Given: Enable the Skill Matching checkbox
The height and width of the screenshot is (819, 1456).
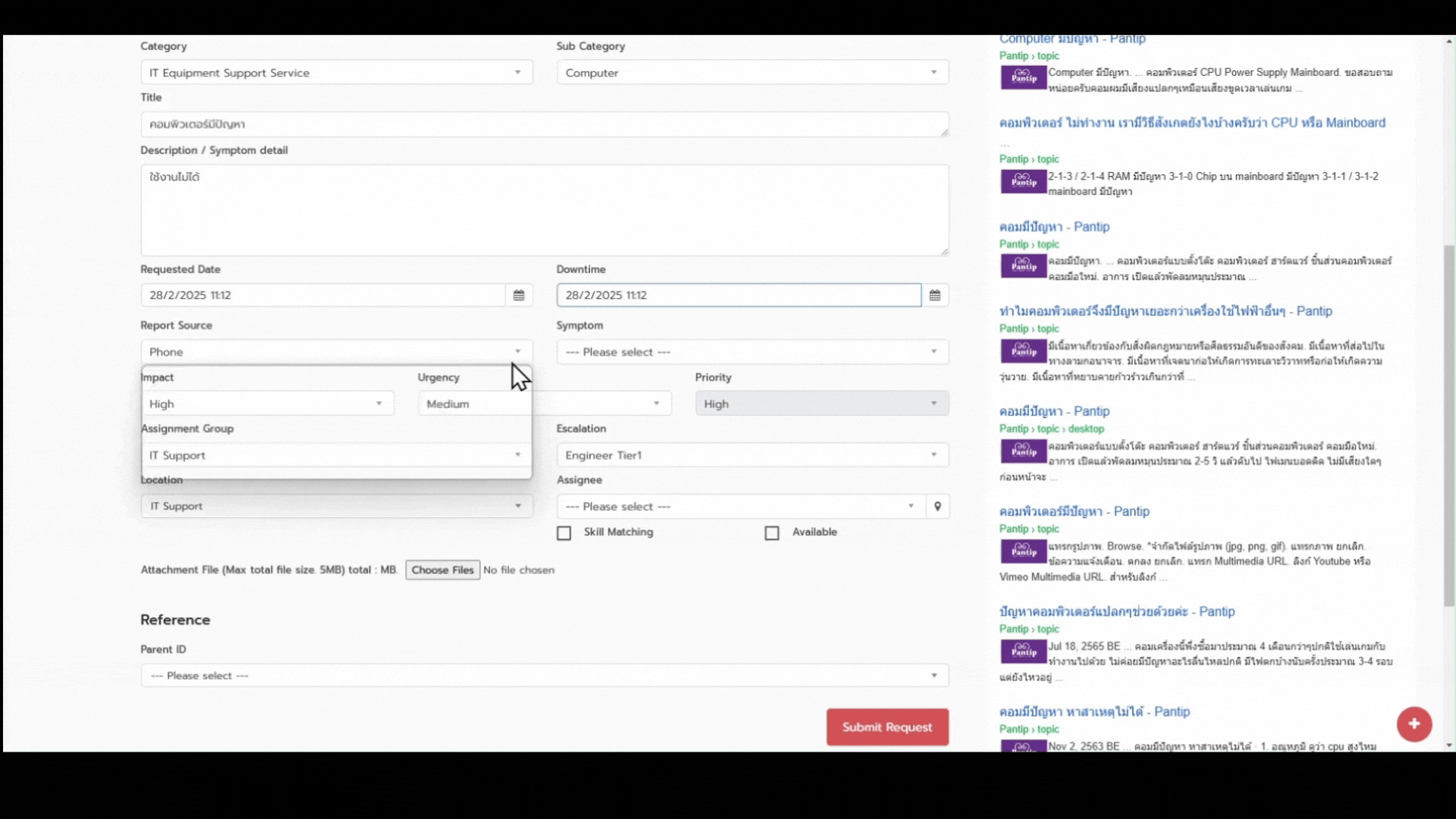Looking at the screenshot, I should point(563,533).
